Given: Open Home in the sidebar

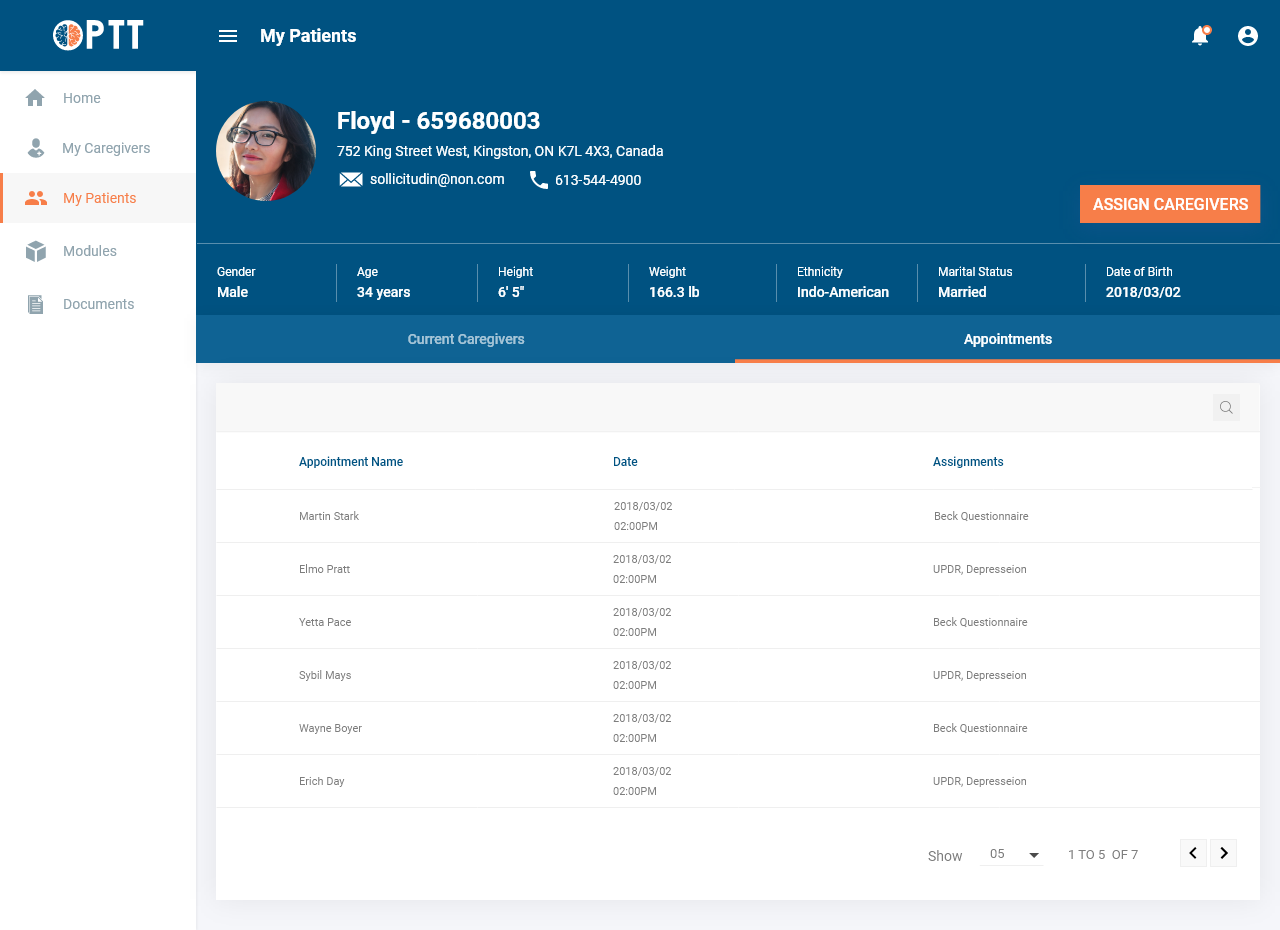Looking at the screenshot, I should (82, 98).
